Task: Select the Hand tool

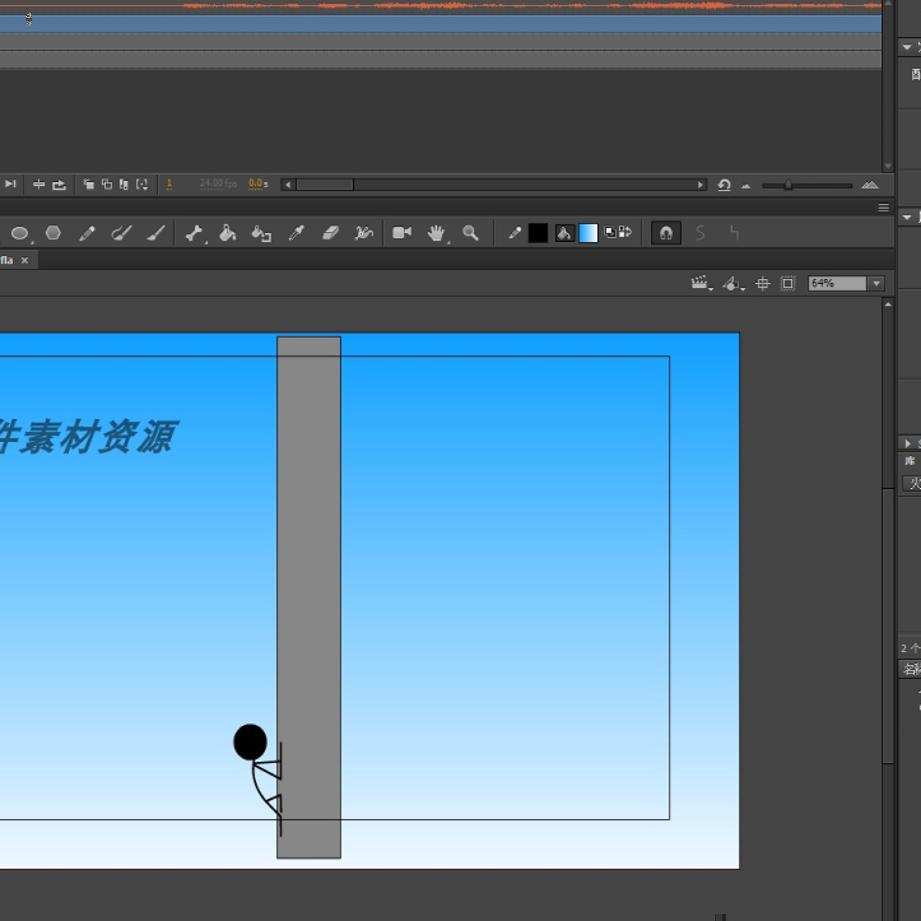Action: [436, 233]
